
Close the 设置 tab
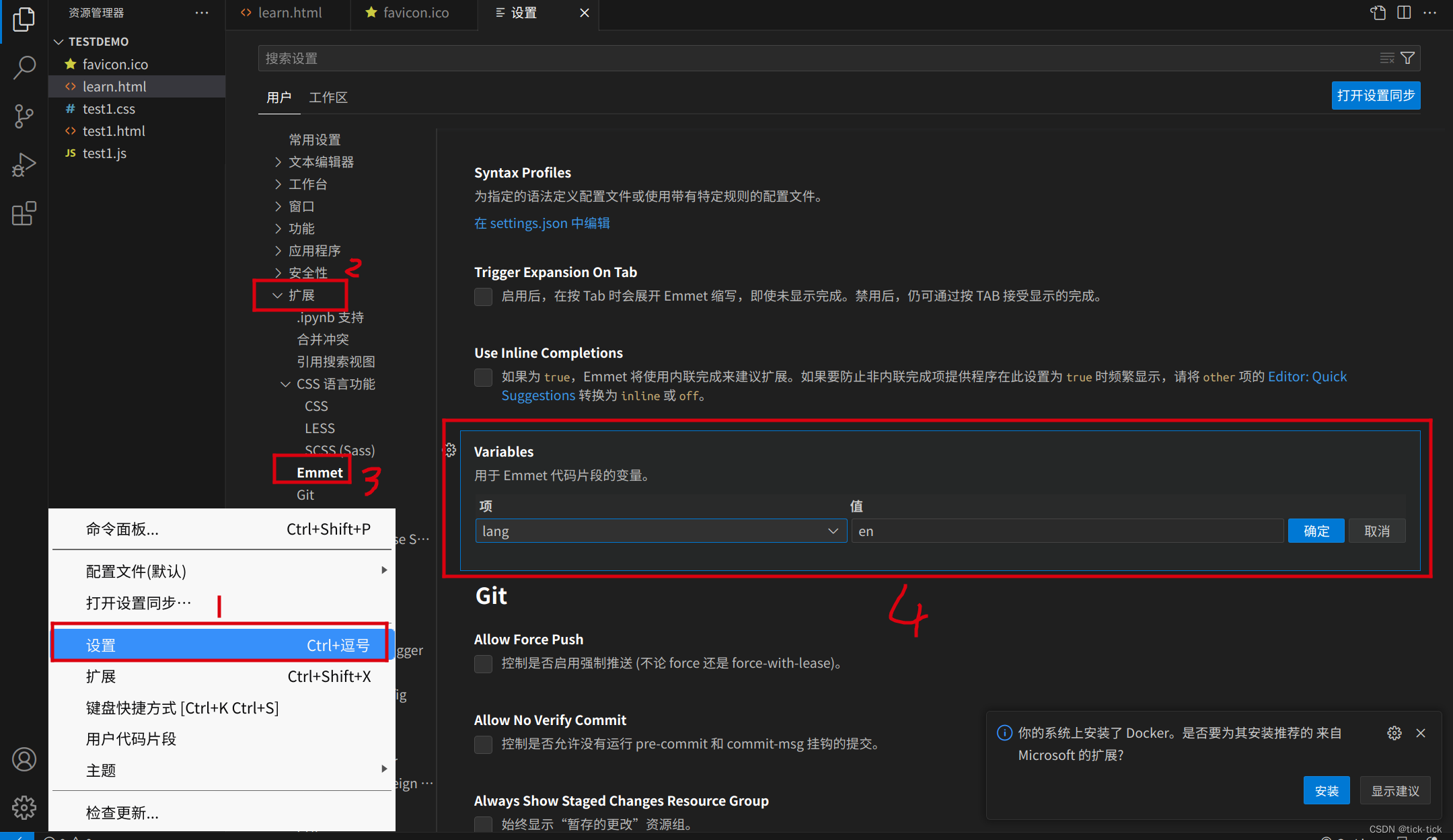[585, 13]
